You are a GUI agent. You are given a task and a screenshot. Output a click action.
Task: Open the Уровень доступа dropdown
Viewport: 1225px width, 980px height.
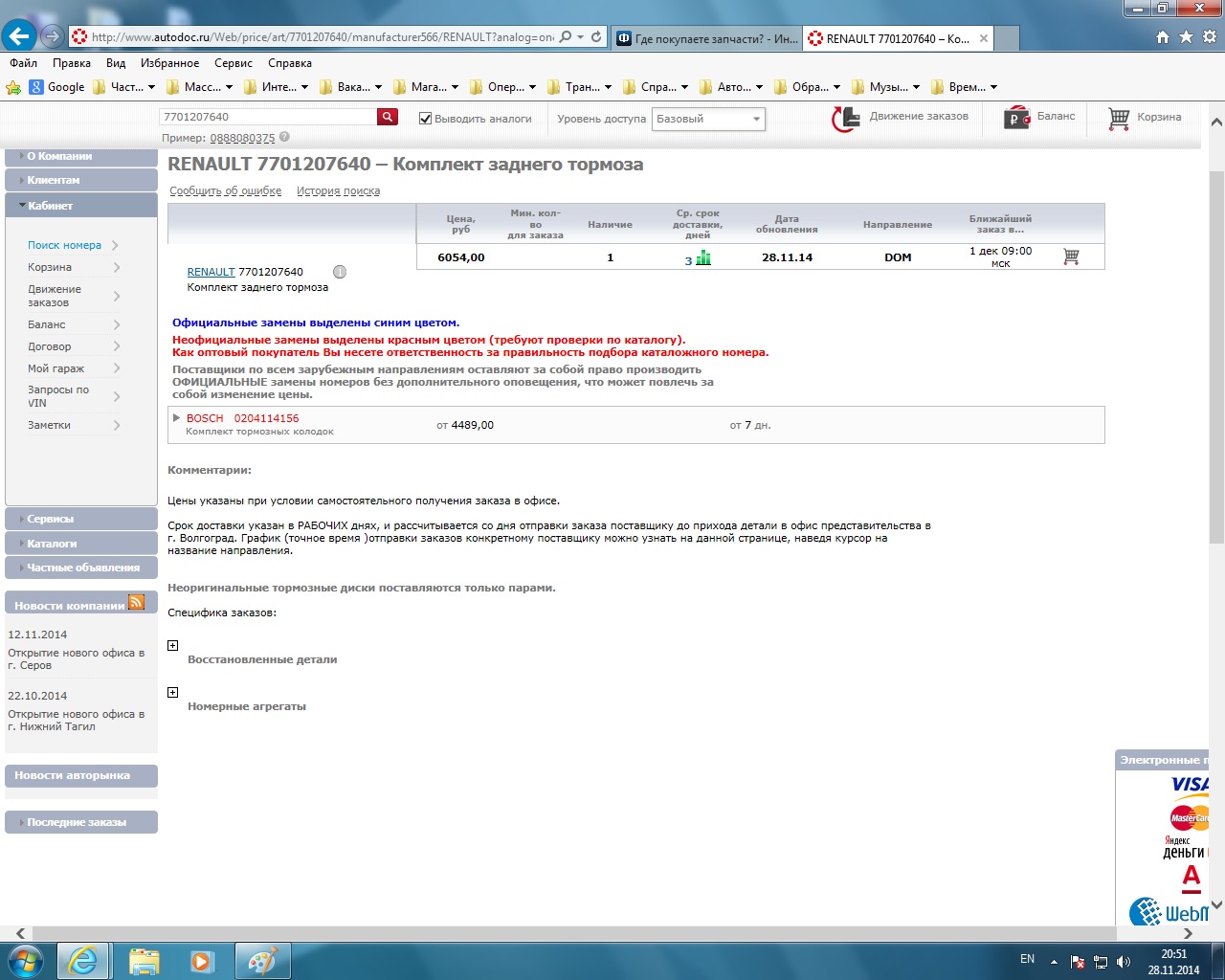click(708, 119)
